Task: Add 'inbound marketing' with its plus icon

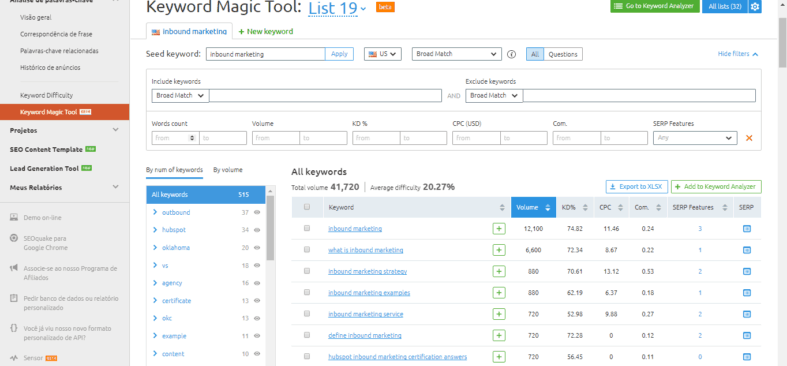Action: point(499,229)
